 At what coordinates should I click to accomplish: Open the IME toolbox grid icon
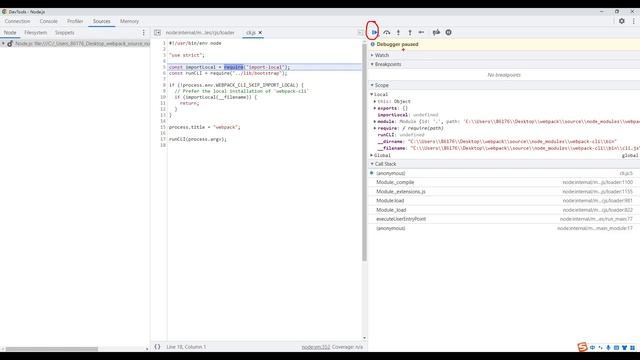point(632,348)
